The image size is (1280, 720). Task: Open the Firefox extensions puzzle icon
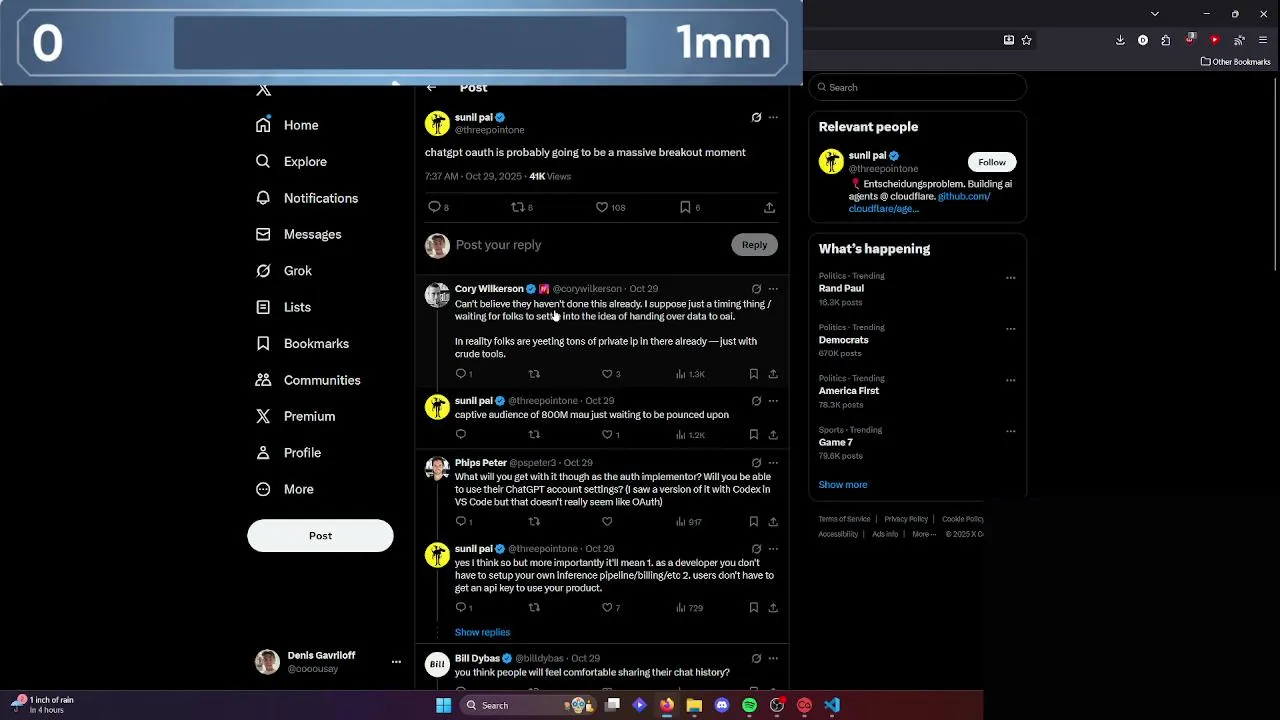click(x=1166, y=40)
